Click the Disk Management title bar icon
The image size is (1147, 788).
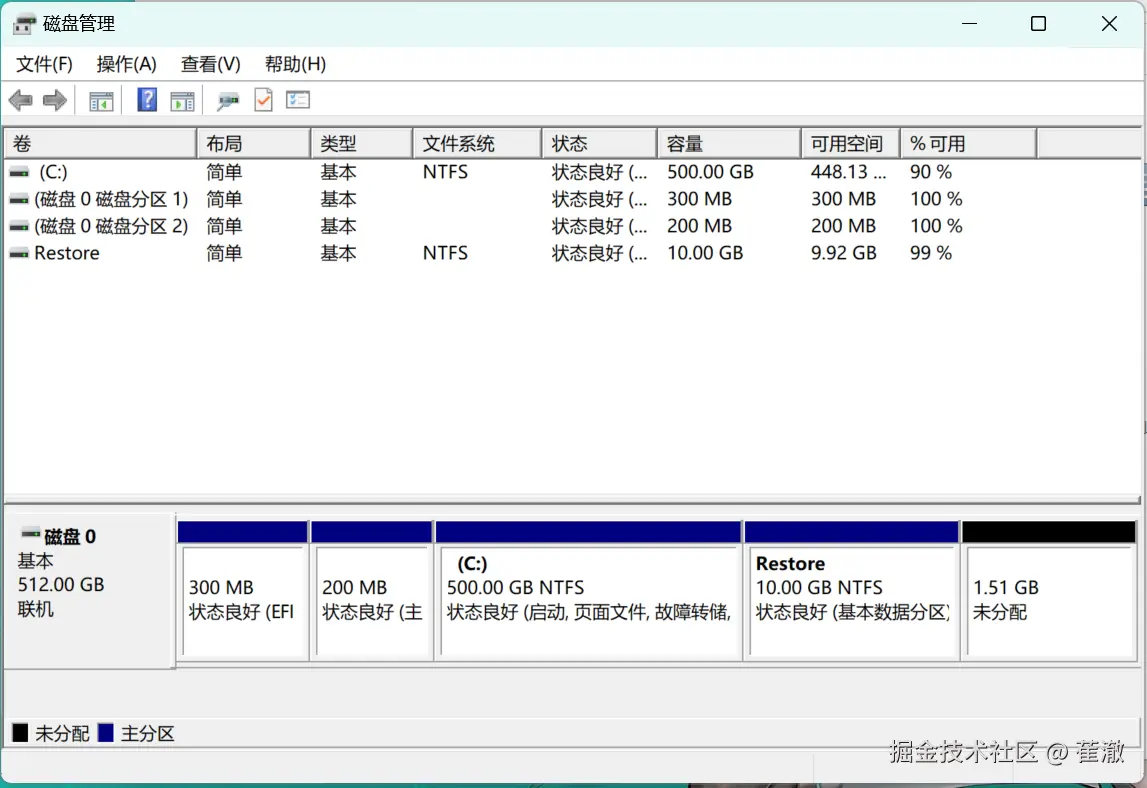click(x=24, y=23)
